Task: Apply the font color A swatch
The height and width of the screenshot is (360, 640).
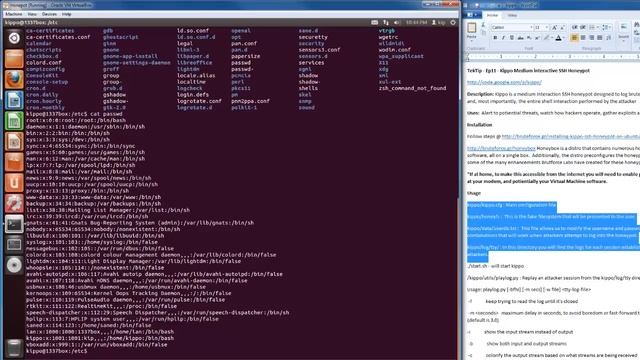Action: pos(558,38)
